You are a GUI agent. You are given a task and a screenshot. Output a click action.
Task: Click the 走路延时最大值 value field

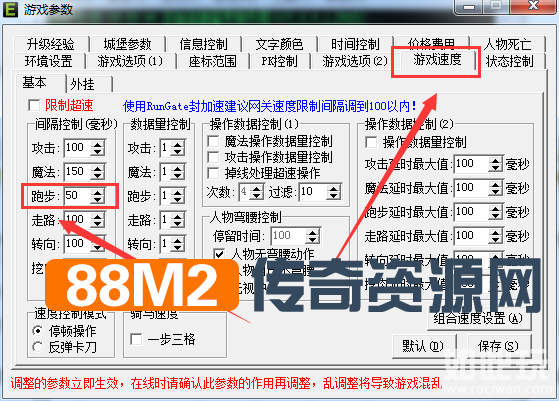click(x=471, y=236)
